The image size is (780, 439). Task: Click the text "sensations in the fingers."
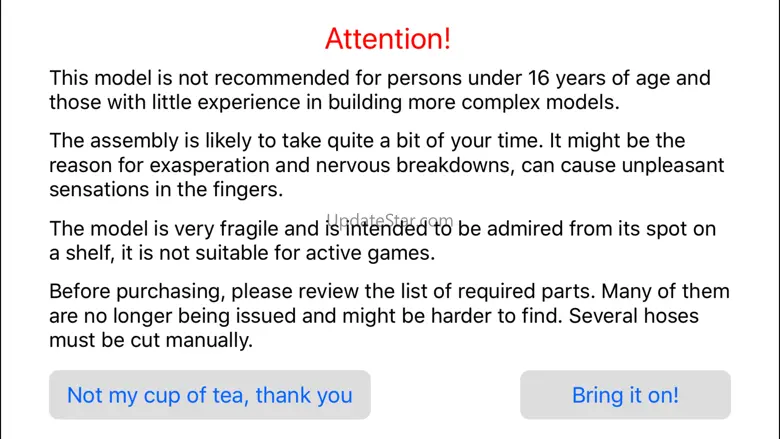tap(166, 189)
